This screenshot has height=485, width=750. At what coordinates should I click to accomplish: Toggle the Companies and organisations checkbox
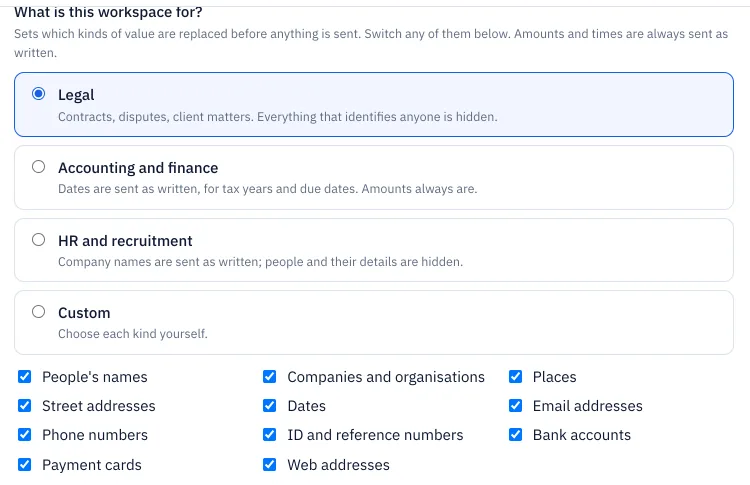269,376
